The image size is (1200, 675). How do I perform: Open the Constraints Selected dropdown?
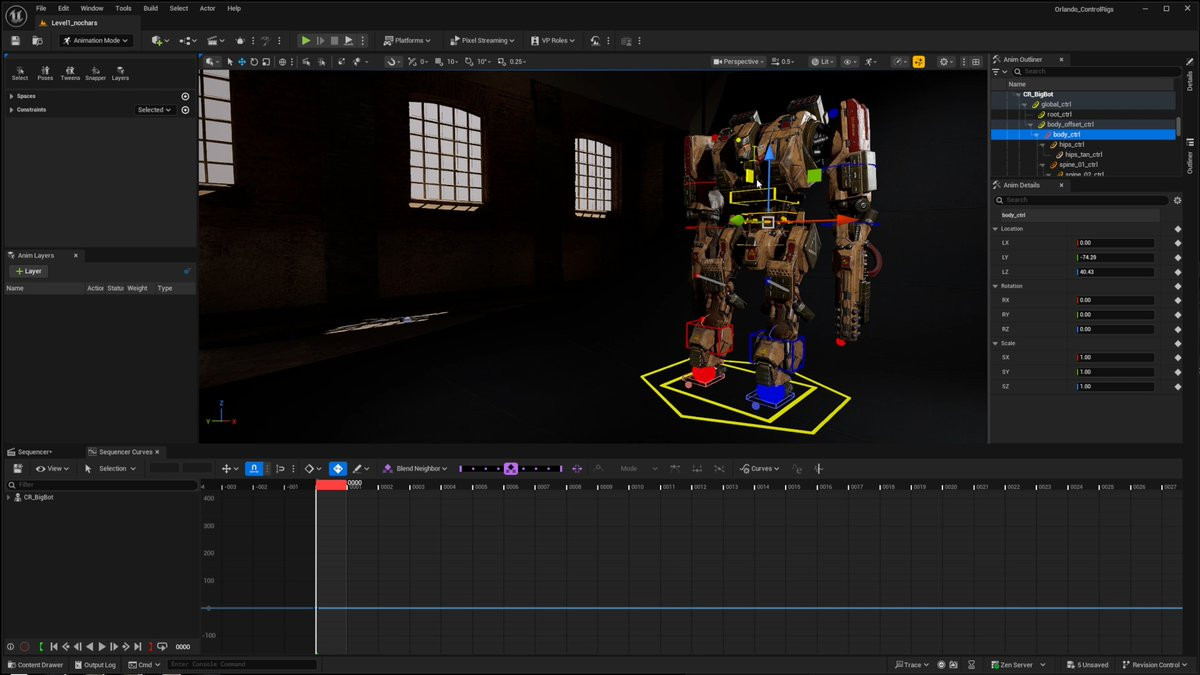coord(156,110)
